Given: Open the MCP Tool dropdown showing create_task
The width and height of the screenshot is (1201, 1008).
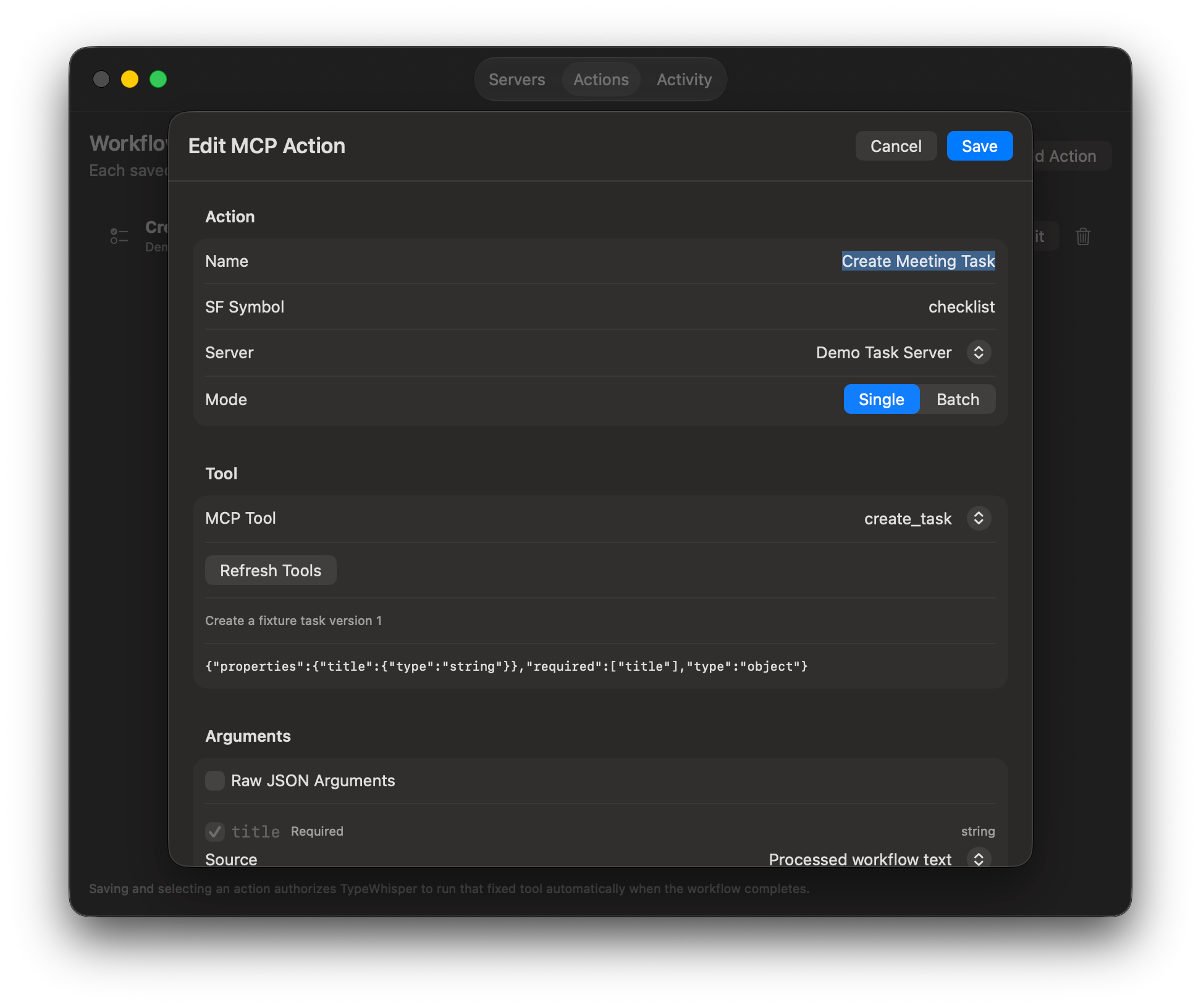Looking at the screenshot, I should point(927,518).
